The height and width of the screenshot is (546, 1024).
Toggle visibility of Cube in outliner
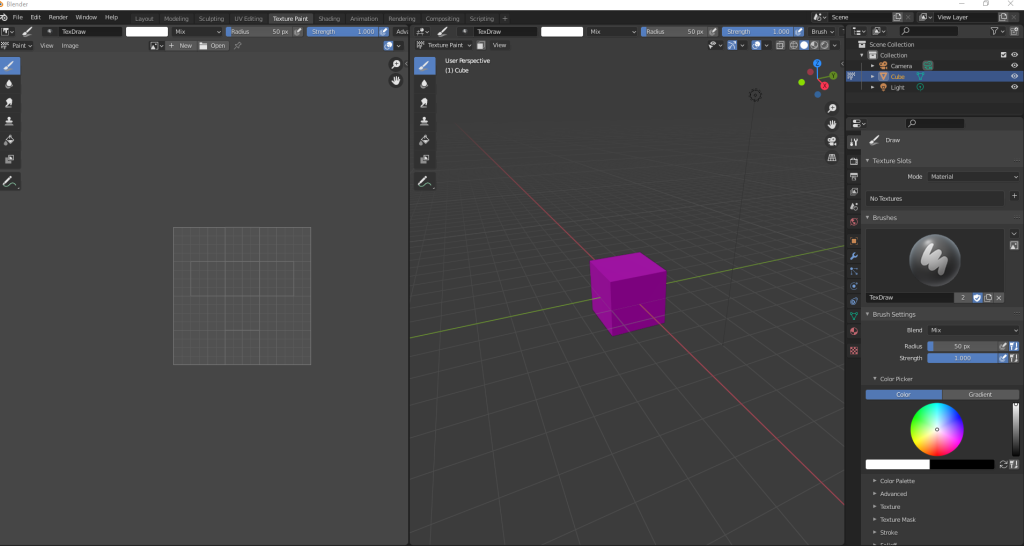tap(1014, 76)
